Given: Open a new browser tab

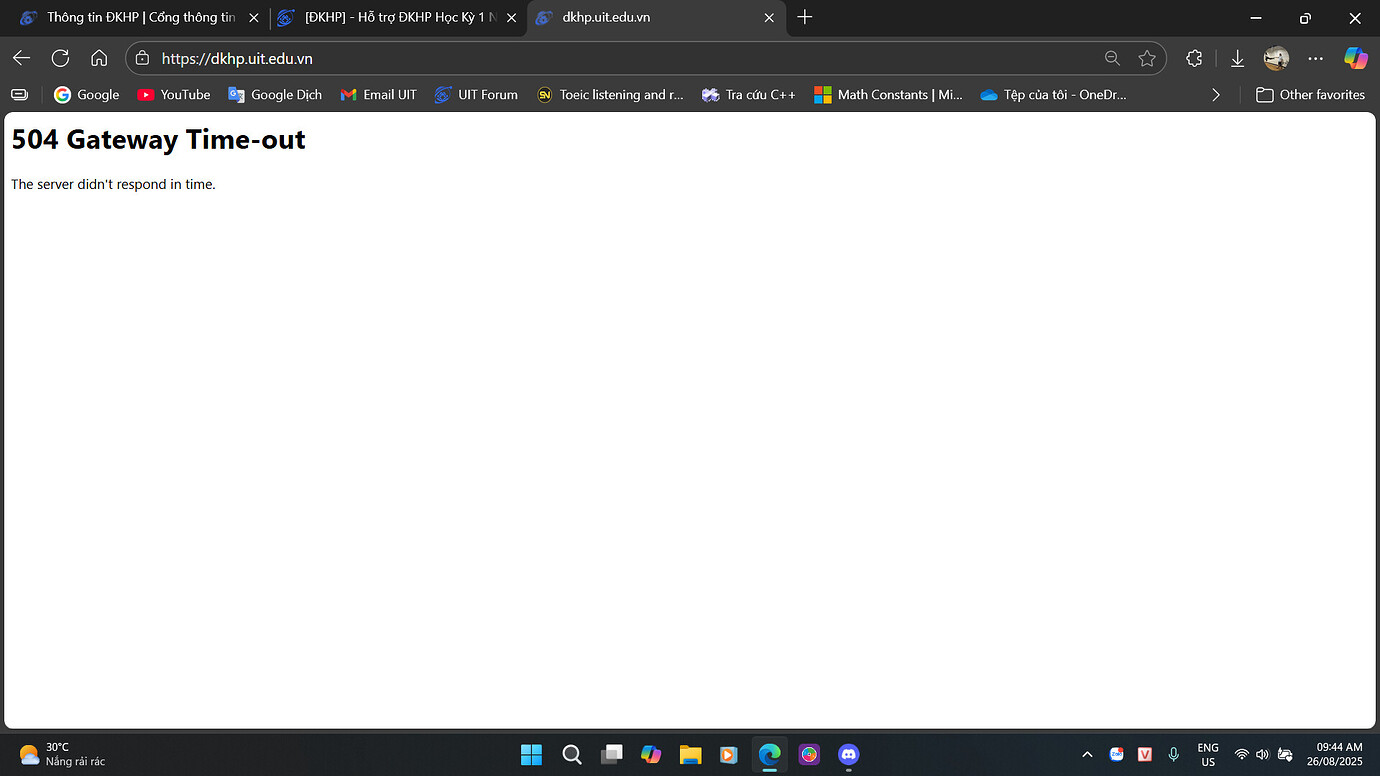Looking at the screenshot, I should 805,17.
